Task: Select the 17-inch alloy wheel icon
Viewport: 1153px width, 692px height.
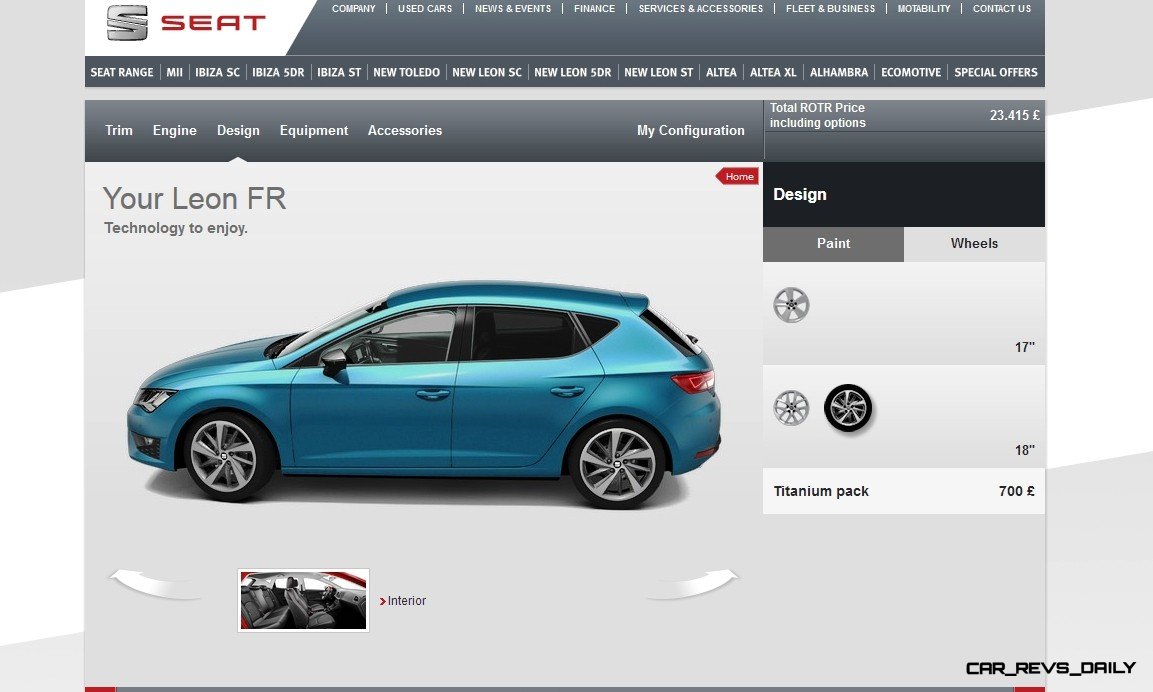Action: tap(791, 305)
